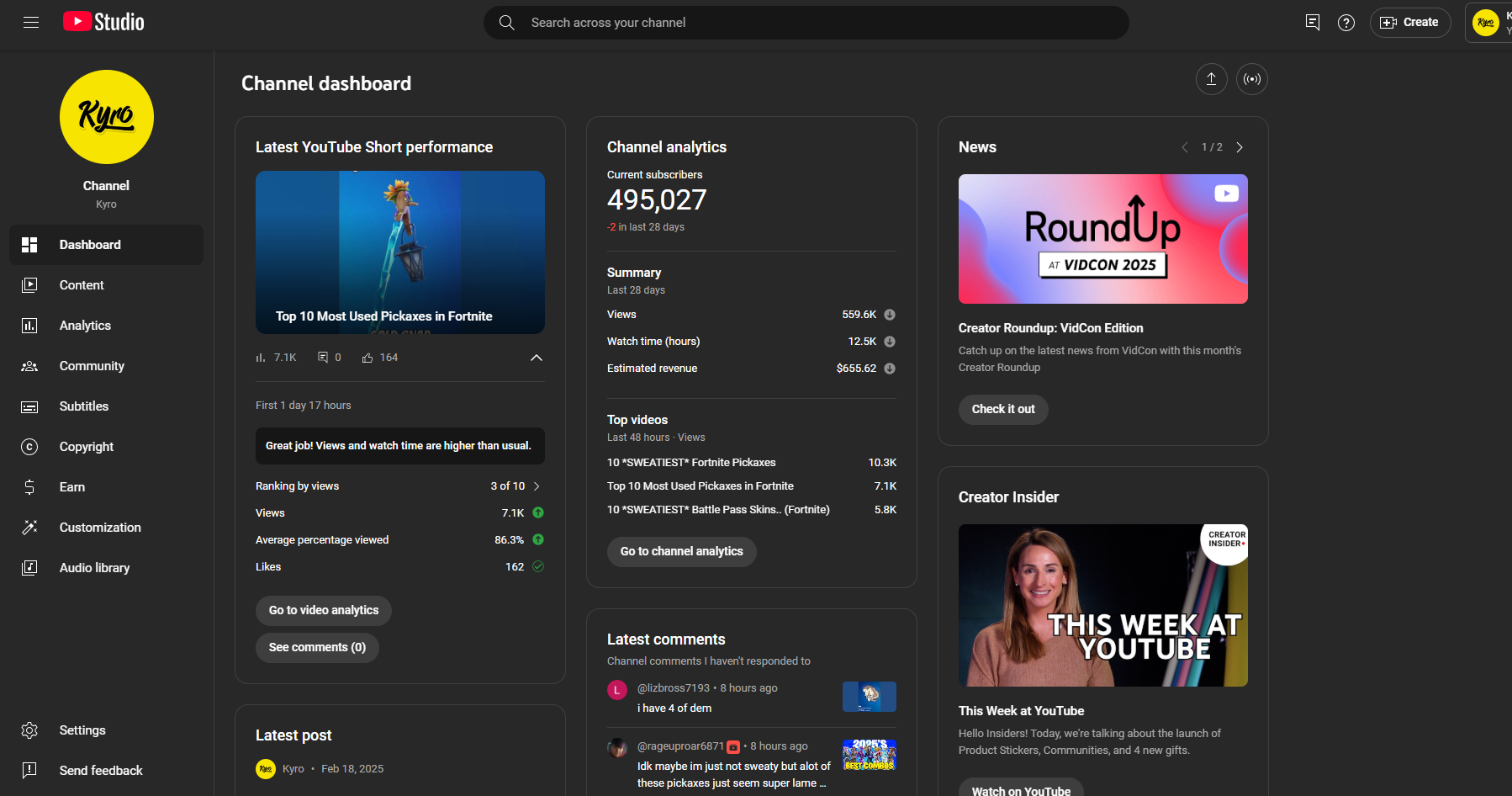The width and height of the screenshot is (1512, 796).
Task: Click the Creator Roundup: VidCon Edition headline
Action: 1051,328
